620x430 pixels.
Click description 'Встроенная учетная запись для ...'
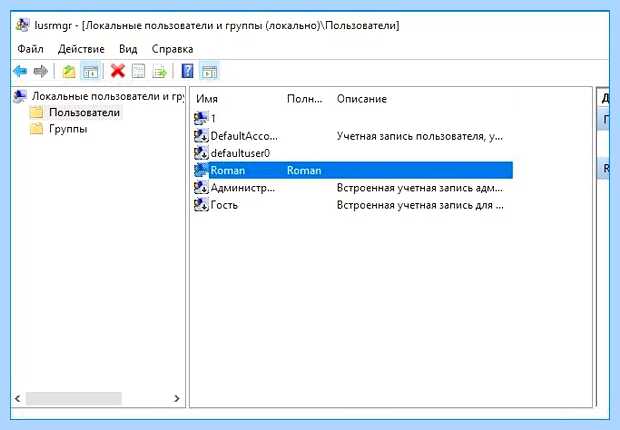420,205
